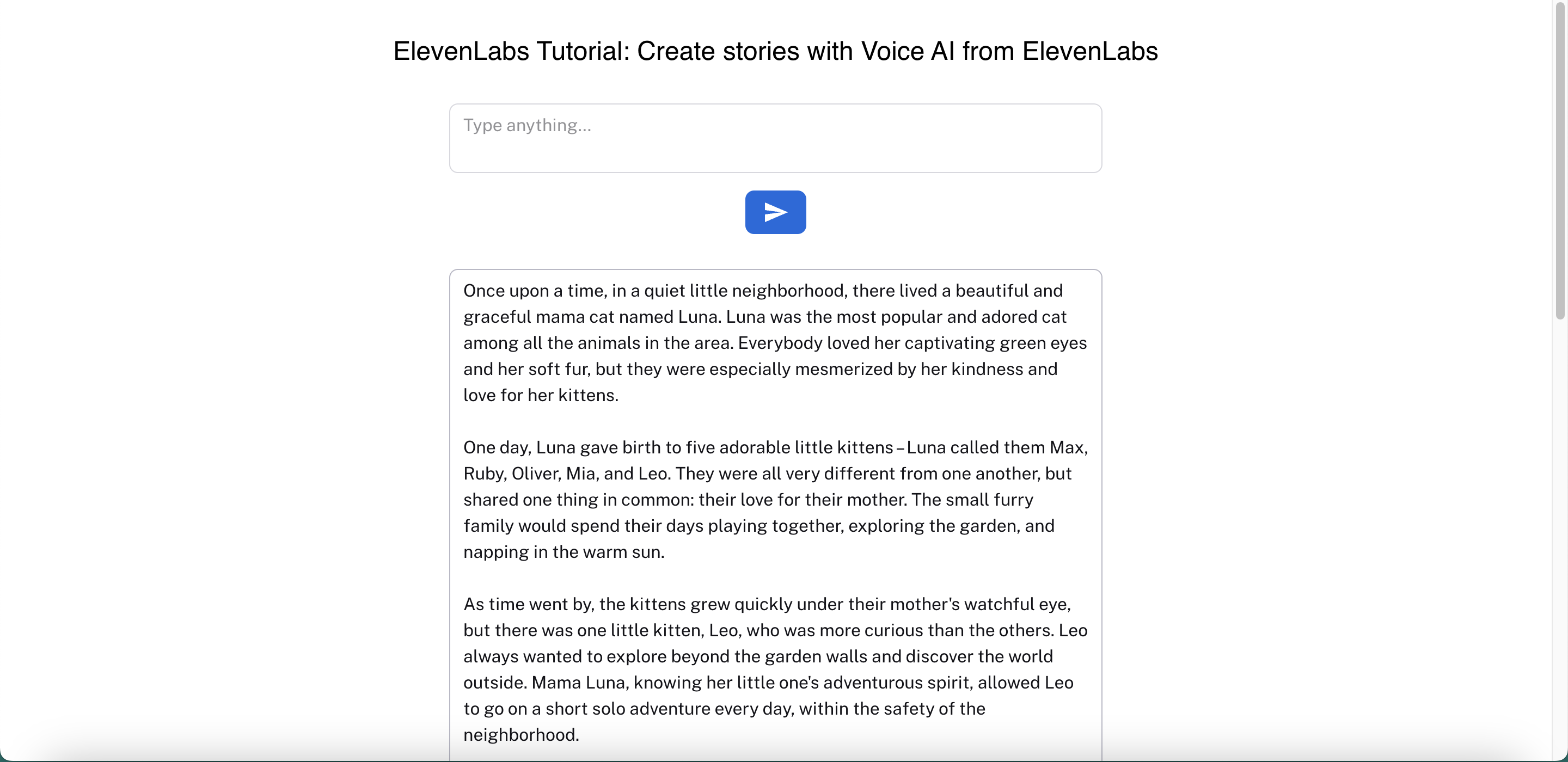
Task: Click the word 'neighborhood.' ending the third paragraph
Action: tap(521, 735)
